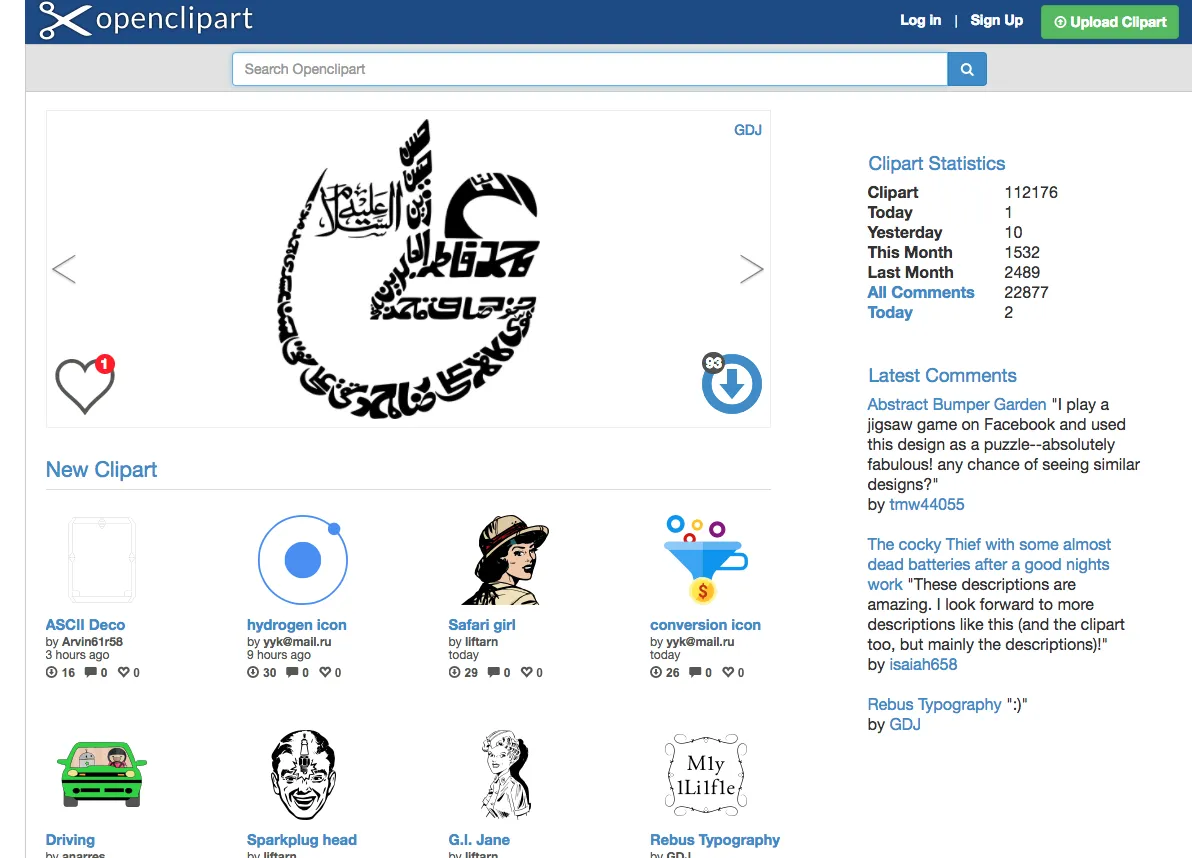Open the Latest Comments heading
This screenshot has width=1192, height=858.
click(x=942, y=375)
